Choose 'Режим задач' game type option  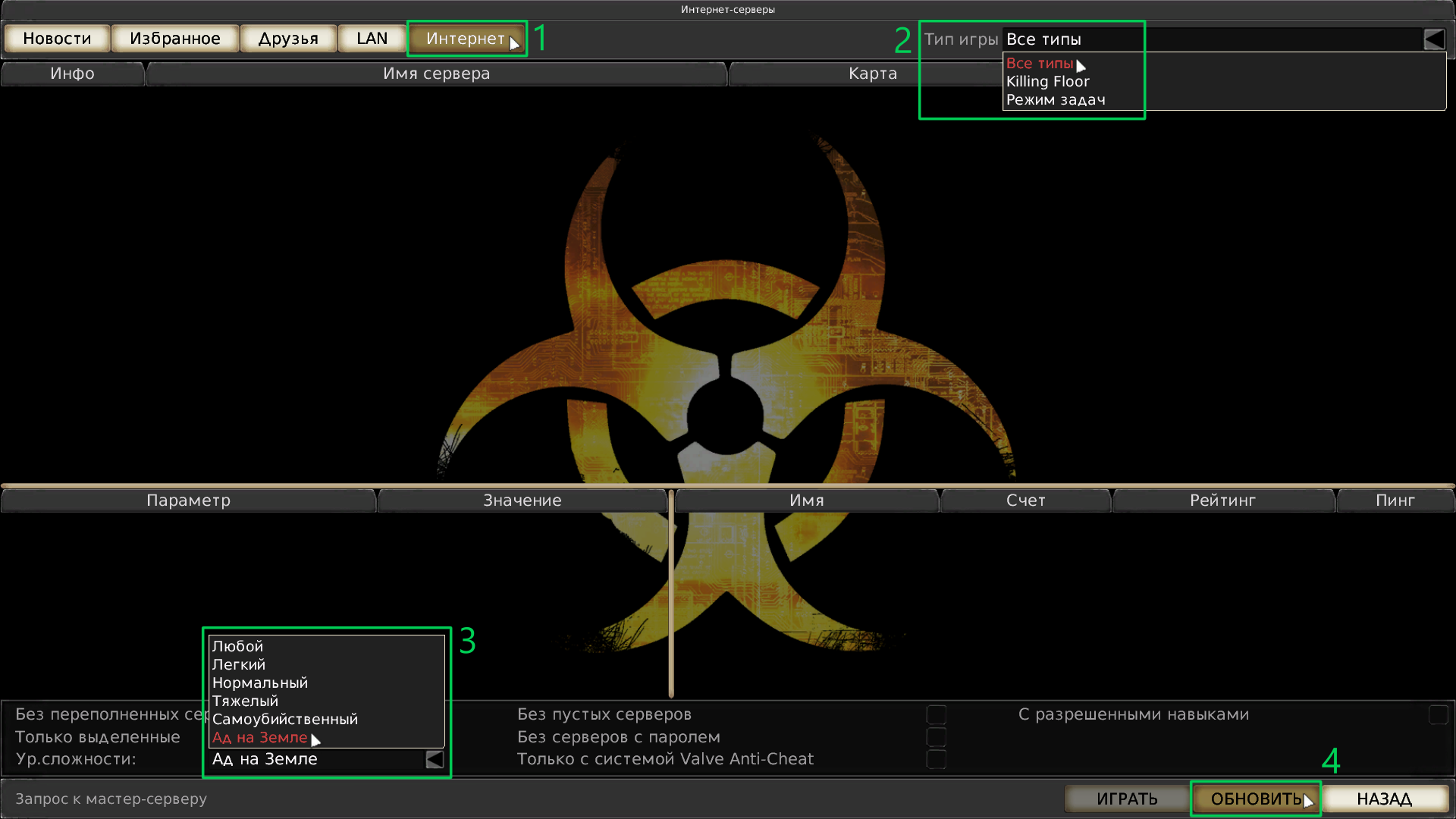(x=1055, y=100)
